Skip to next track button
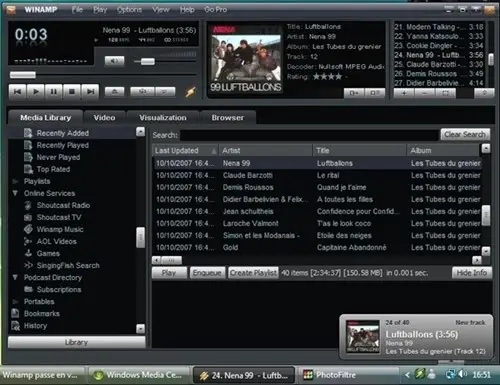 point(90,91)
